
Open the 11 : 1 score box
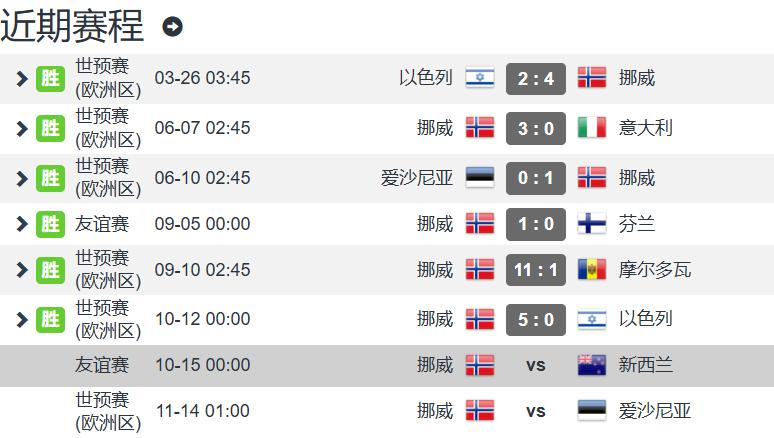(x=536, y=270)
